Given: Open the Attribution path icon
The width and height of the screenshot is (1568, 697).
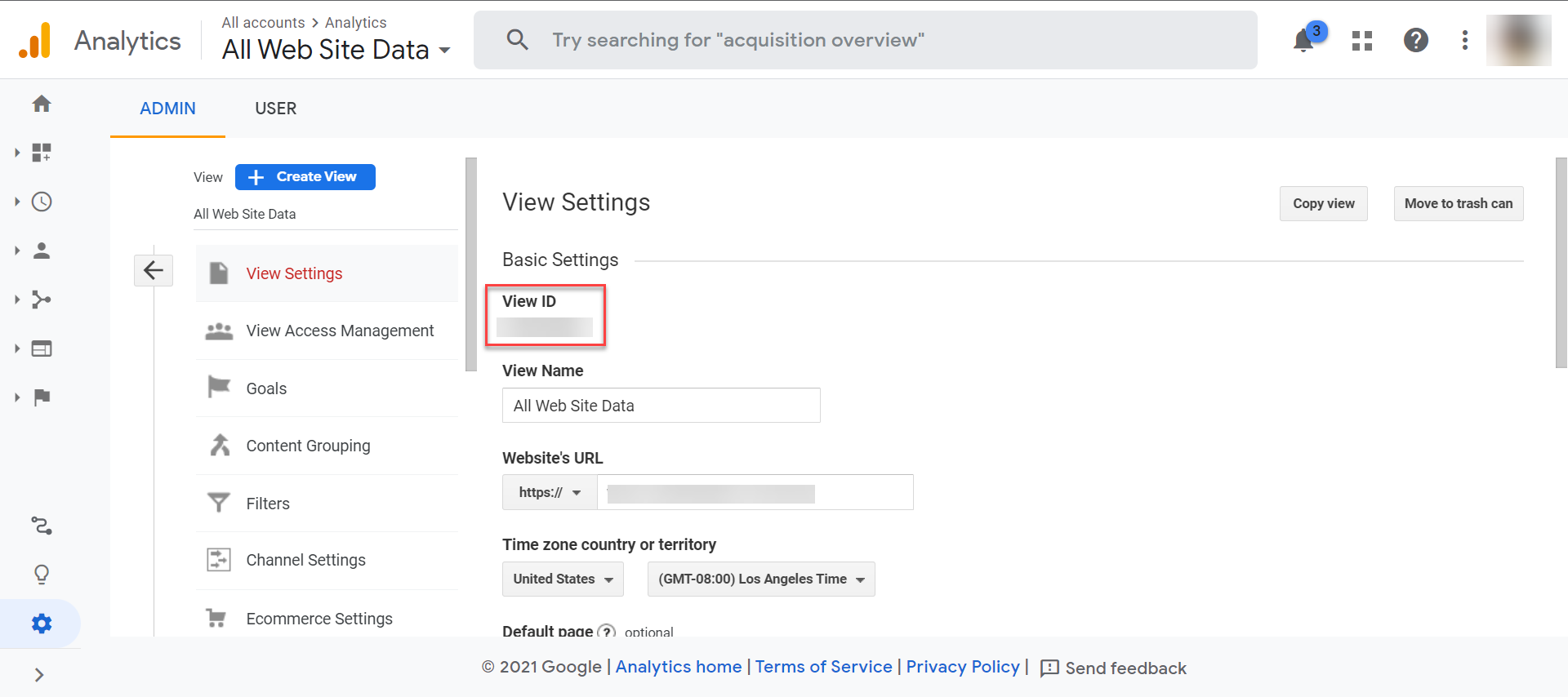Looking at the screenshot, I should point(42,526).
